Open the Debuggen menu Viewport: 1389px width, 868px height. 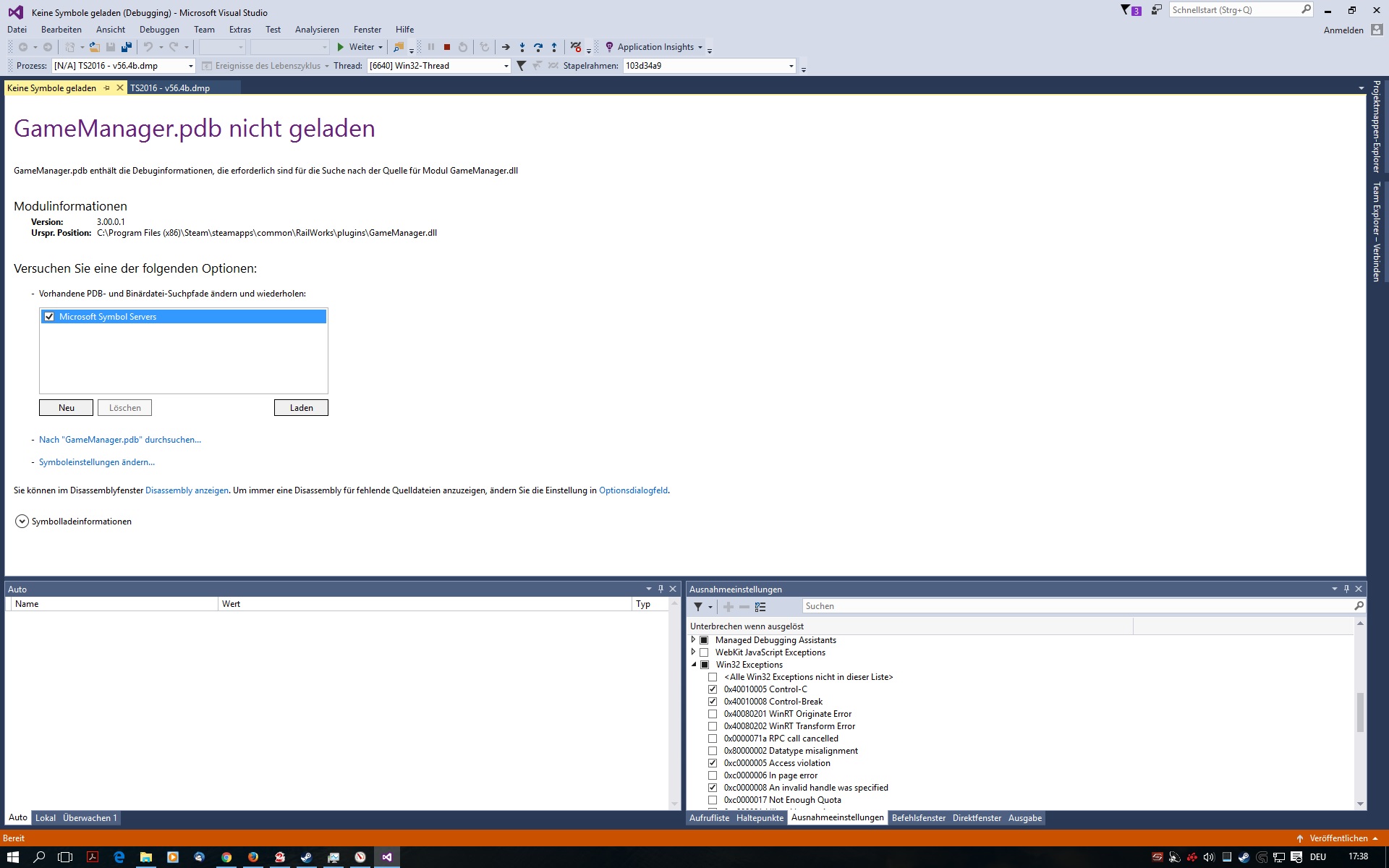pos(159,30)
